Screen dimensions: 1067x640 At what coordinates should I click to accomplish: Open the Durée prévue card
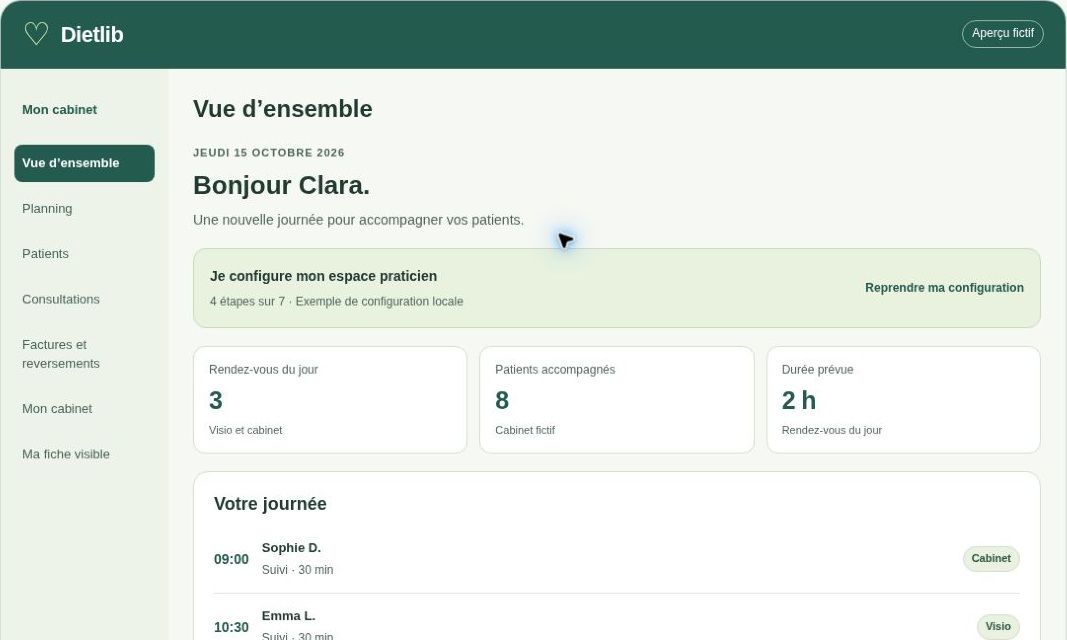[903, 400]
